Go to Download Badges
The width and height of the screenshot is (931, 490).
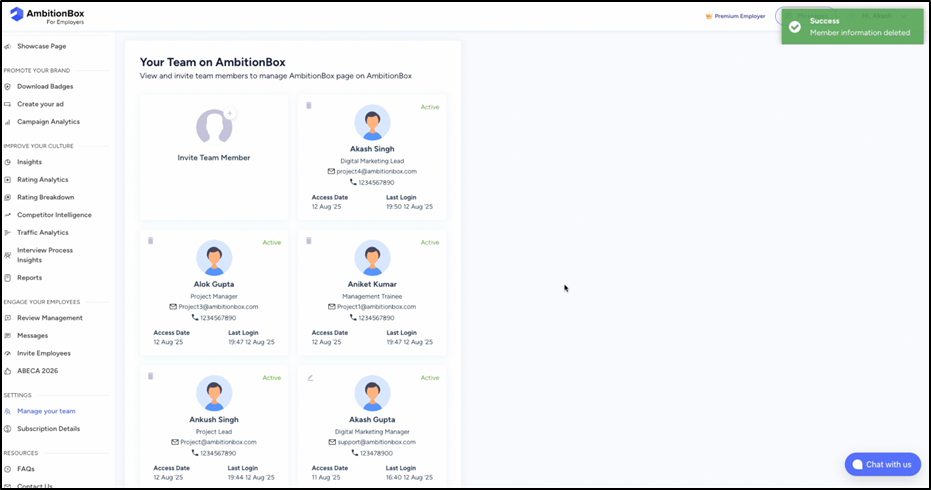pos(45,86)
